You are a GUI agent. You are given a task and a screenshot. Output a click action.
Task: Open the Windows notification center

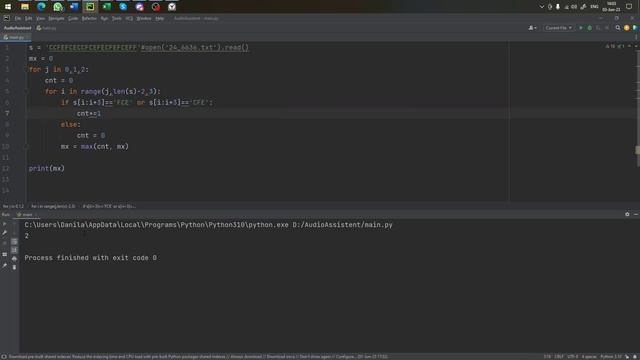629,7
